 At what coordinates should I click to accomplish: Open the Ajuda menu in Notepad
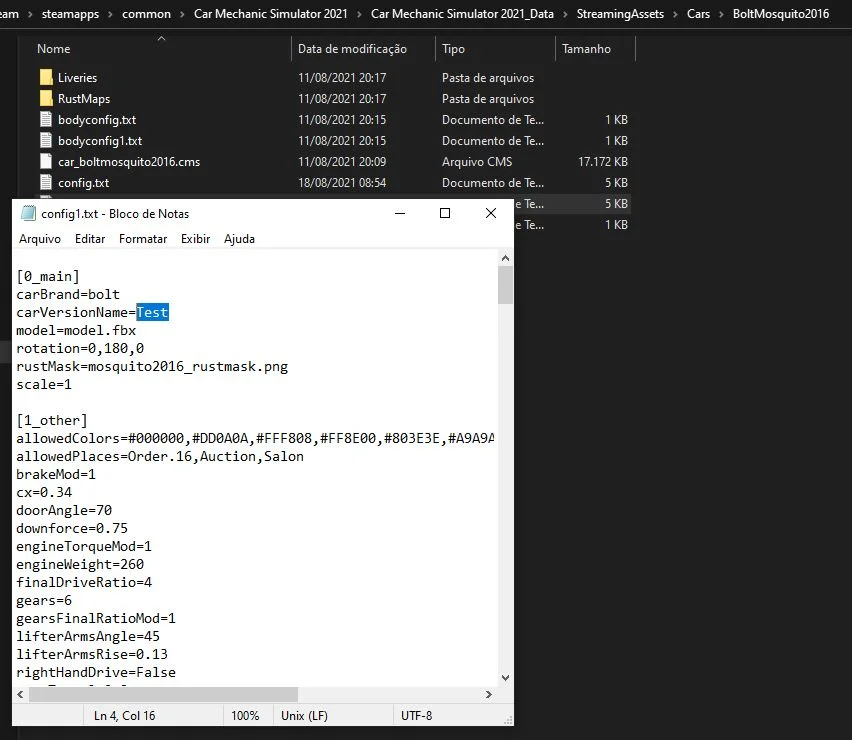click(239, 239)
